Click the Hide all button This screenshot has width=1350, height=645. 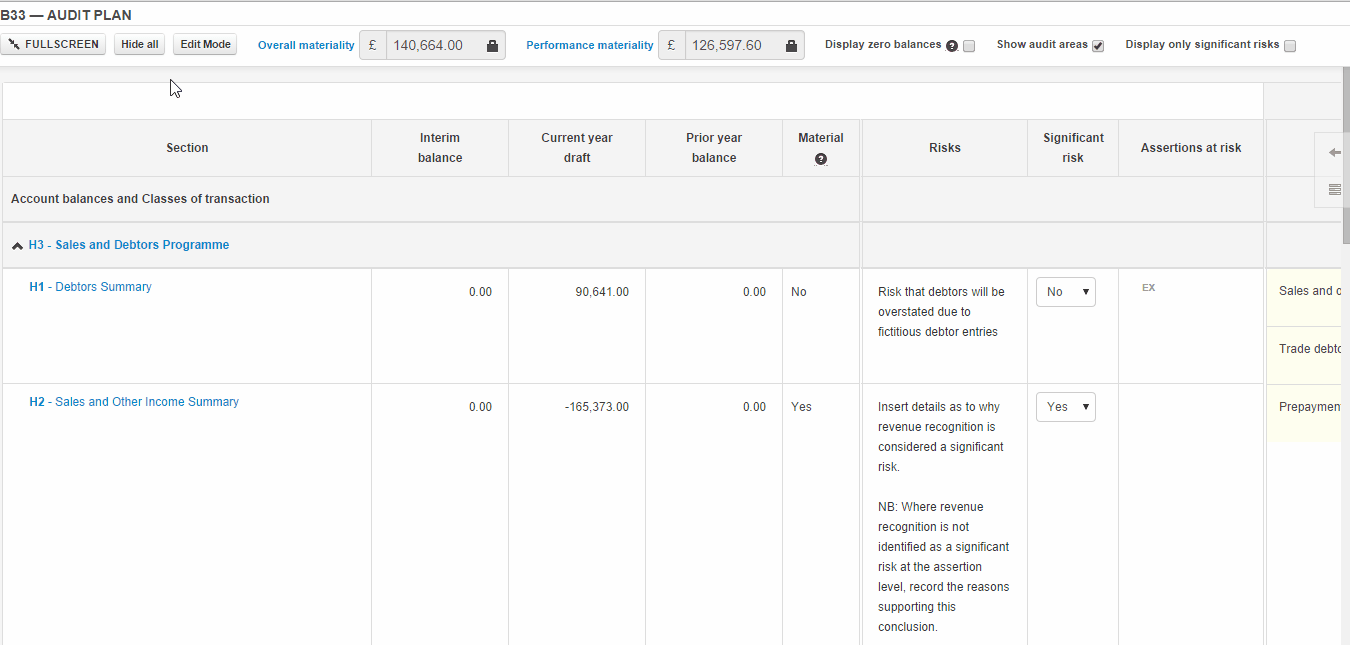click(x=139, y=45)
